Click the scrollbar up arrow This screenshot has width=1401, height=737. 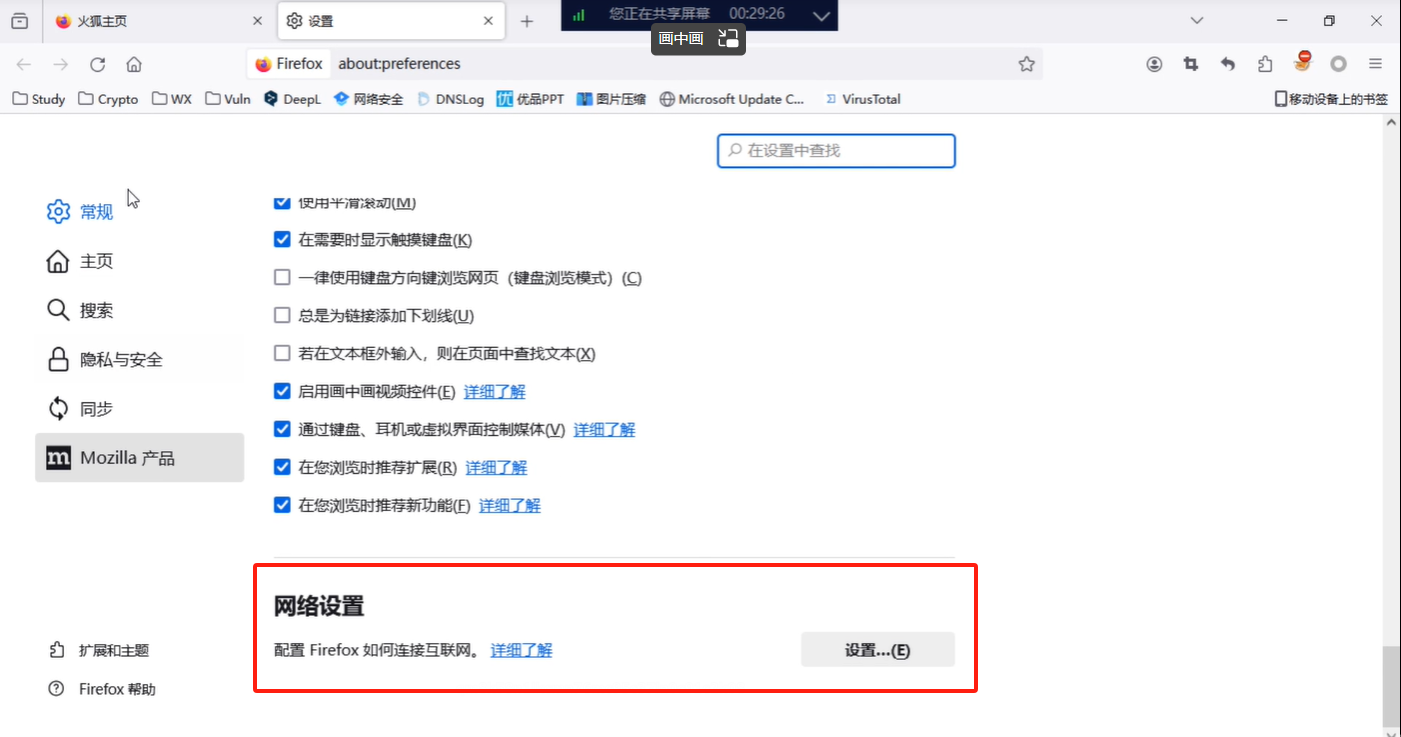[1391, 121]
